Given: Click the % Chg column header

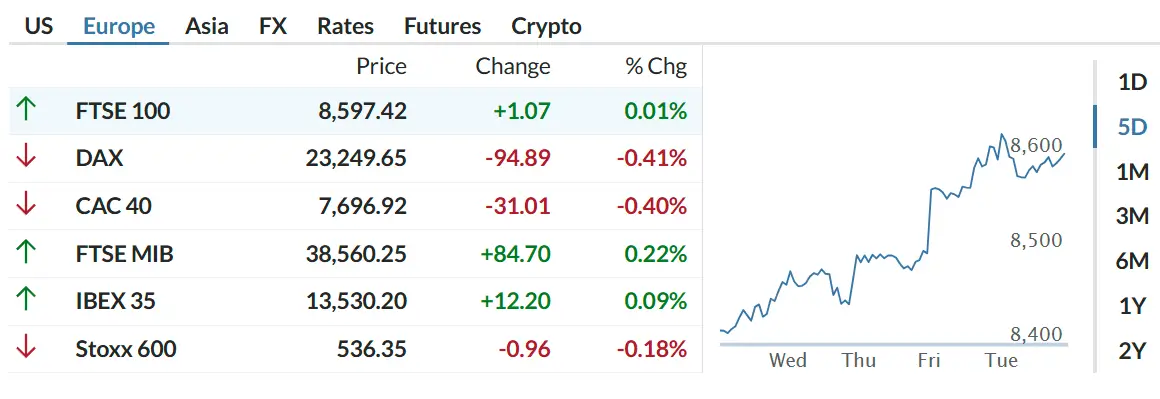Looking at the screenshot, I should [656, 67].
